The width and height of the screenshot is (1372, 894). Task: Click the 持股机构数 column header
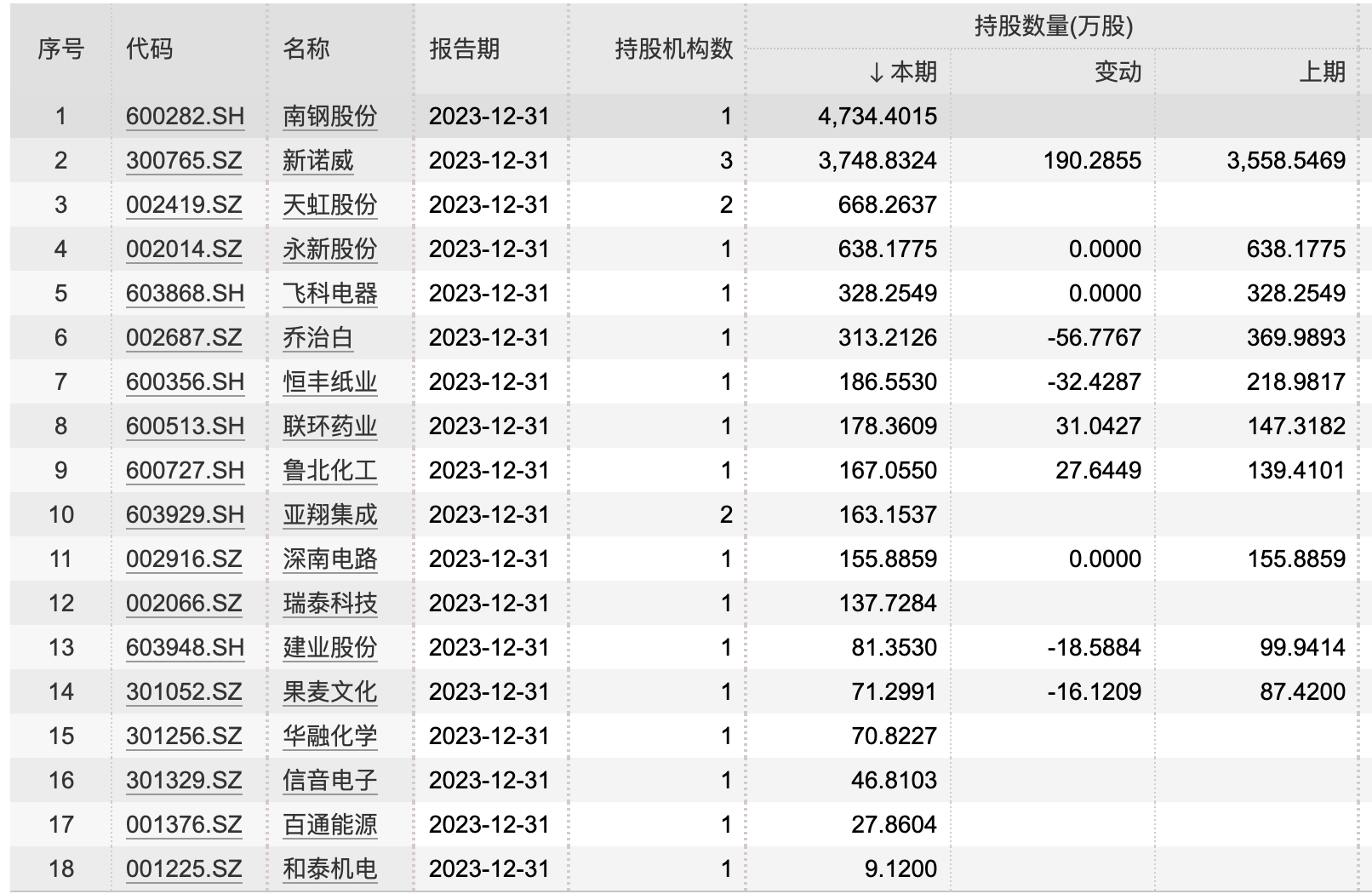[673, 49]
